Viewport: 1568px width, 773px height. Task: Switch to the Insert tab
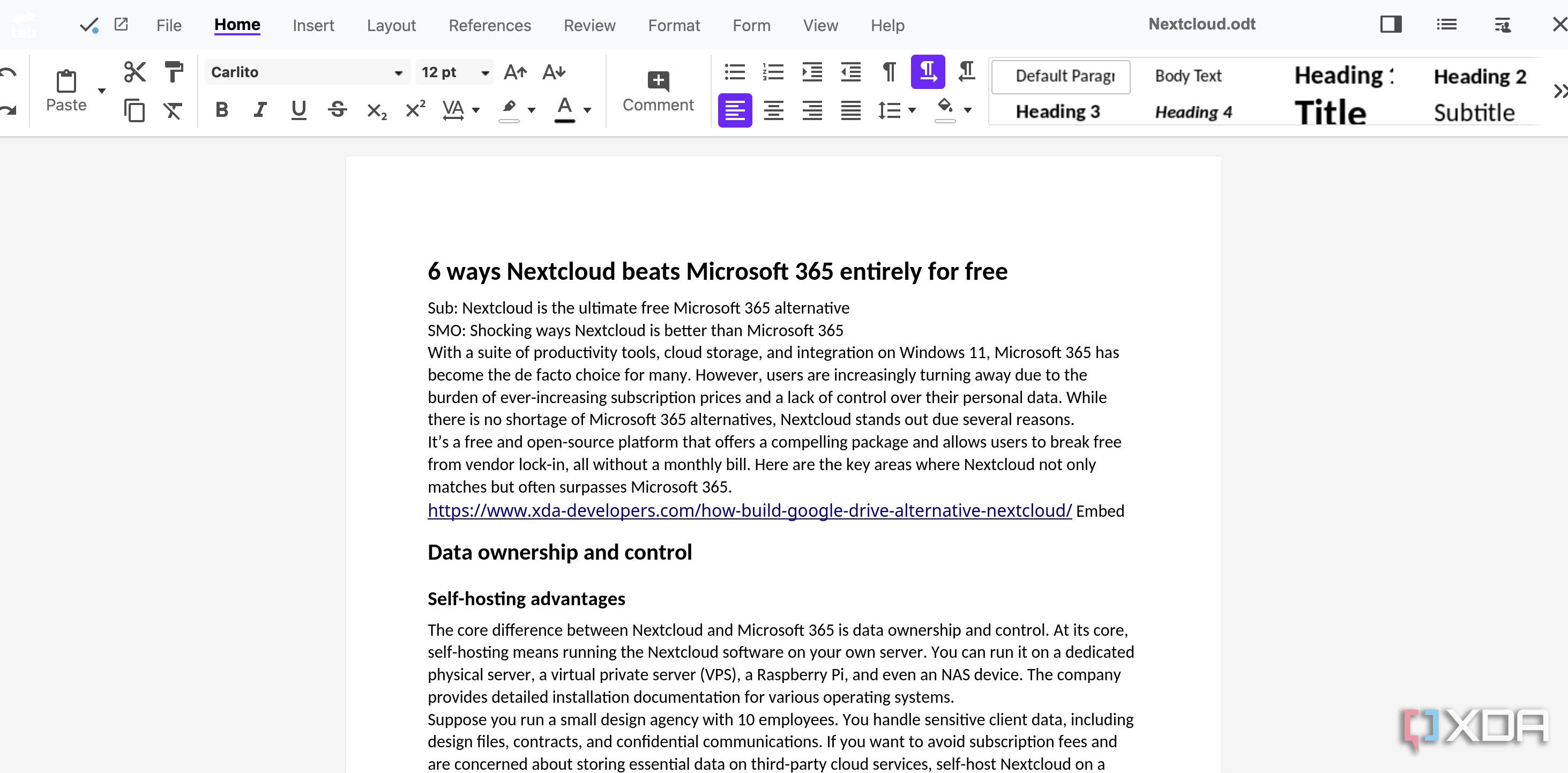point(313,25)
